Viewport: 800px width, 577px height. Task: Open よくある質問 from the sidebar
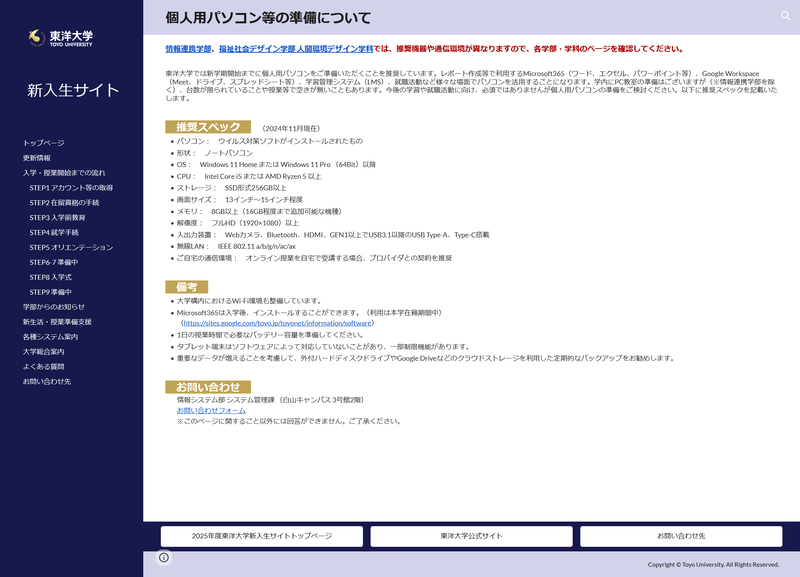coord(44,368)
